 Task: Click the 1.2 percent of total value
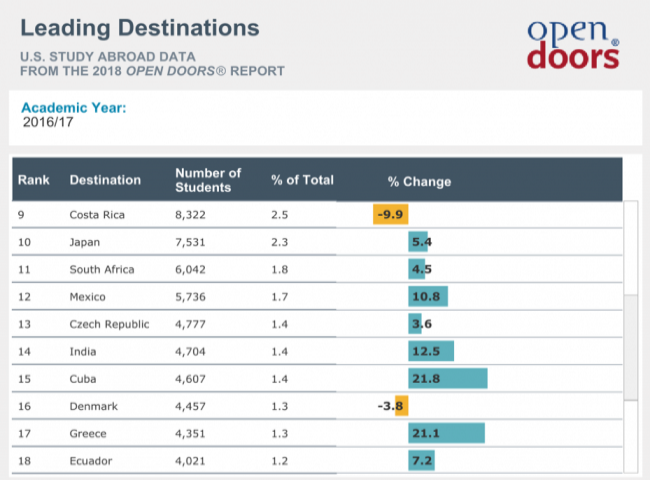click(279, 461)
